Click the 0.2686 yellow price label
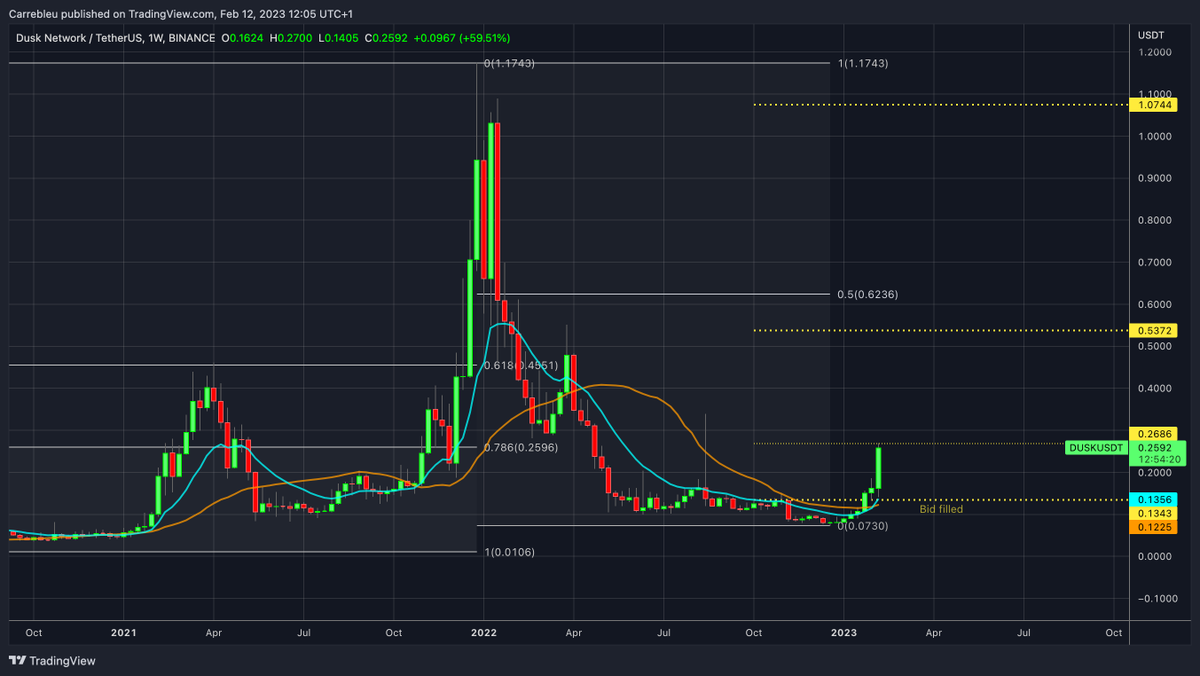The image size is (1200, 676). click(1154, 433)
